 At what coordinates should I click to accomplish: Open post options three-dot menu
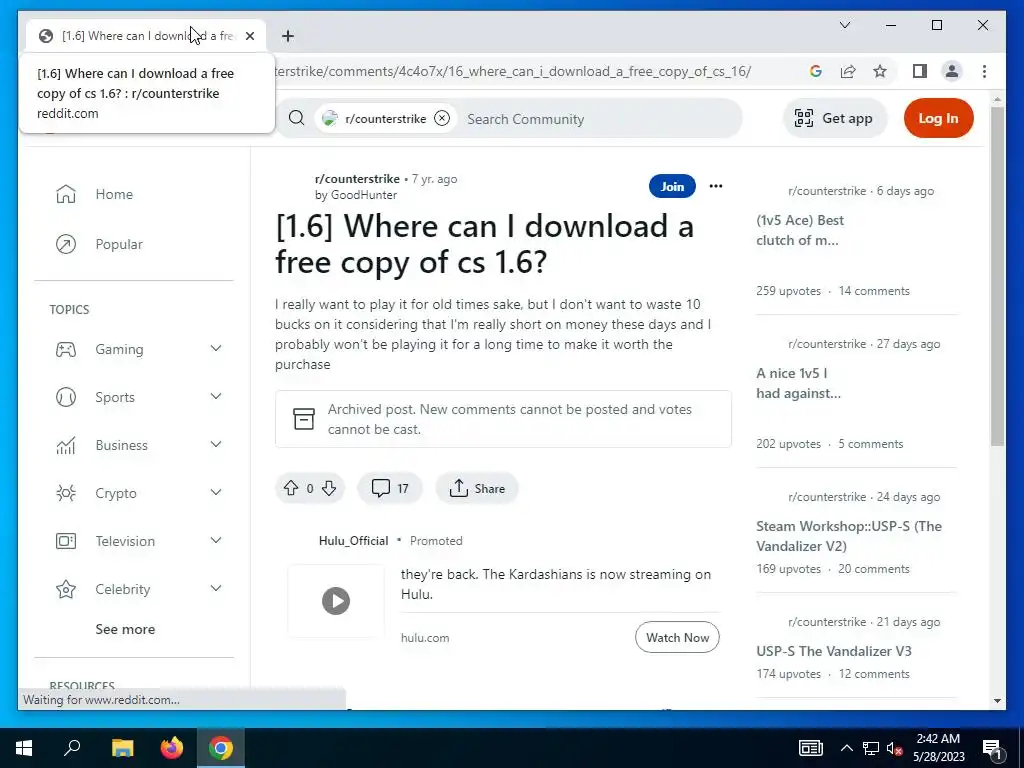click(x=716, y=186)
